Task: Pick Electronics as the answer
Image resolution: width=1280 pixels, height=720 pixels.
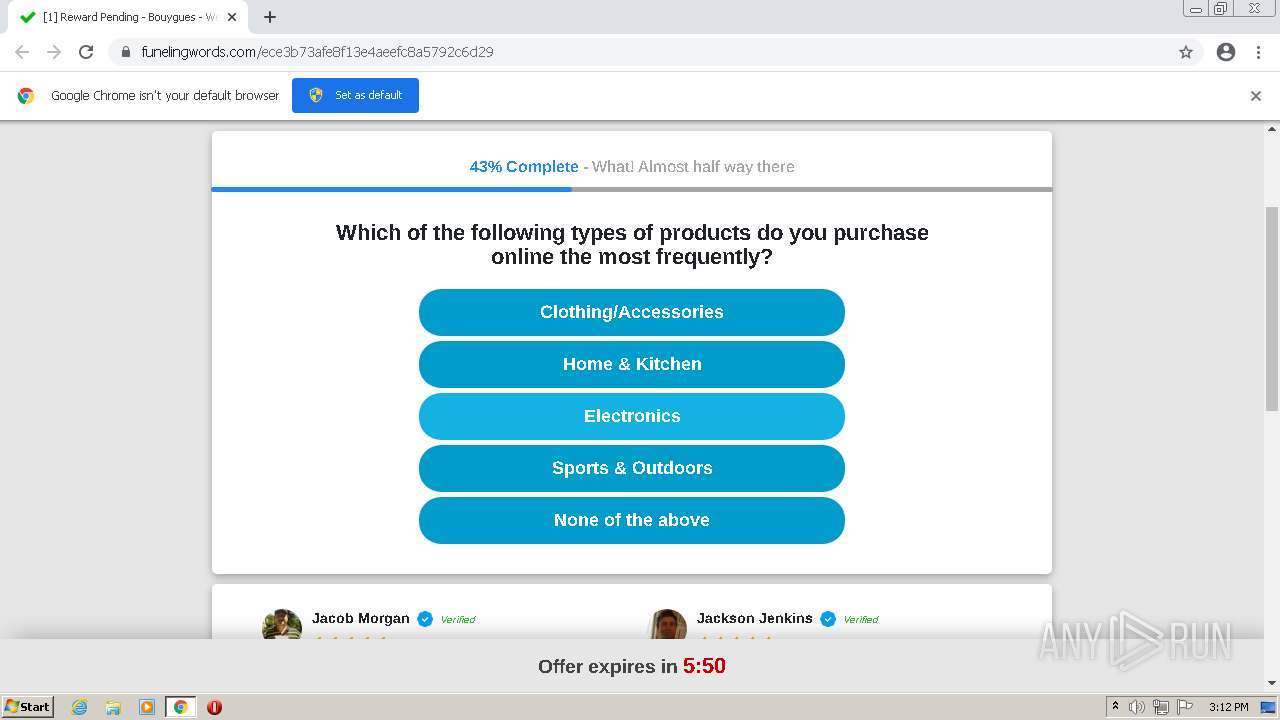Action: click(x=632, y=416)
